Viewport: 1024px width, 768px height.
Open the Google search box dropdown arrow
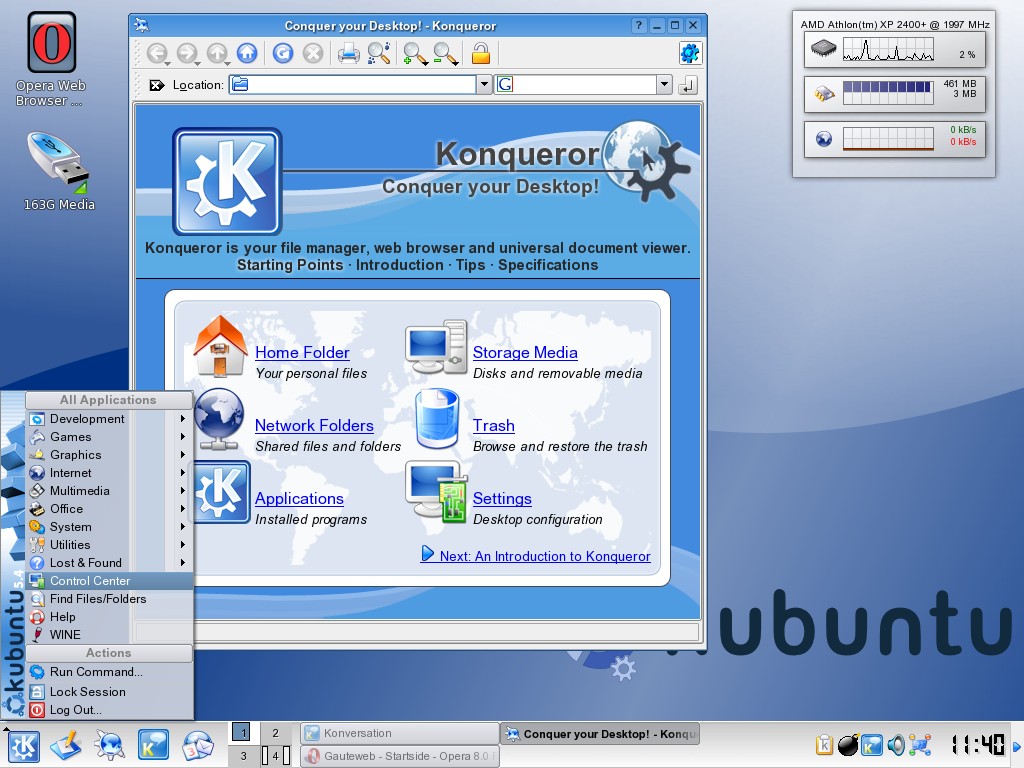664,84
